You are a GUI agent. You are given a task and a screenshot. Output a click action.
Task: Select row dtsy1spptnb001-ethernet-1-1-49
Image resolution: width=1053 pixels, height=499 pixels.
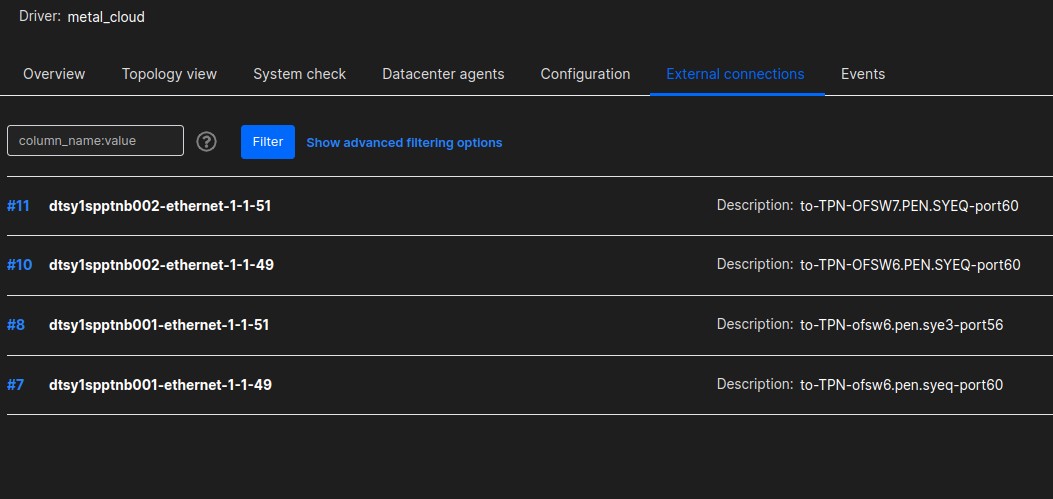[530, 385]
